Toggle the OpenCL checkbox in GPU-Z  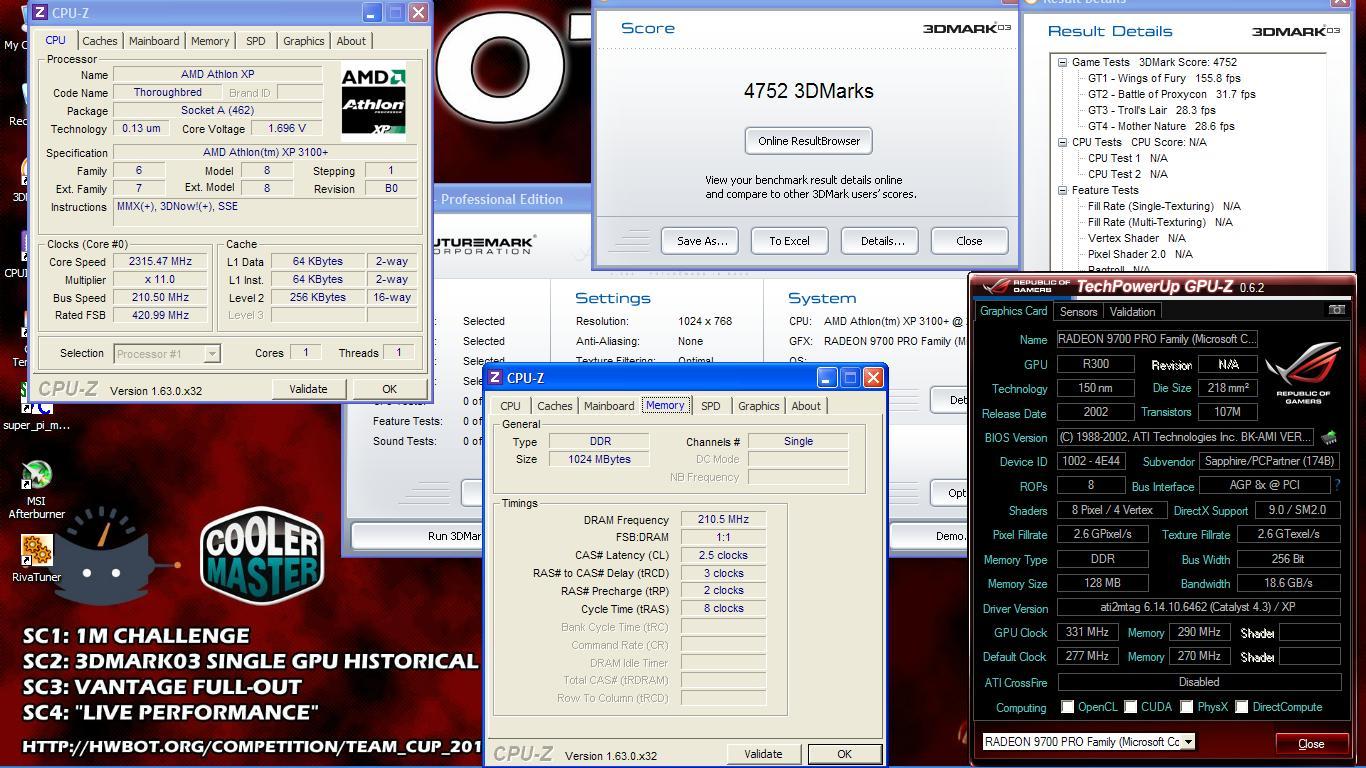point(1067,707)
